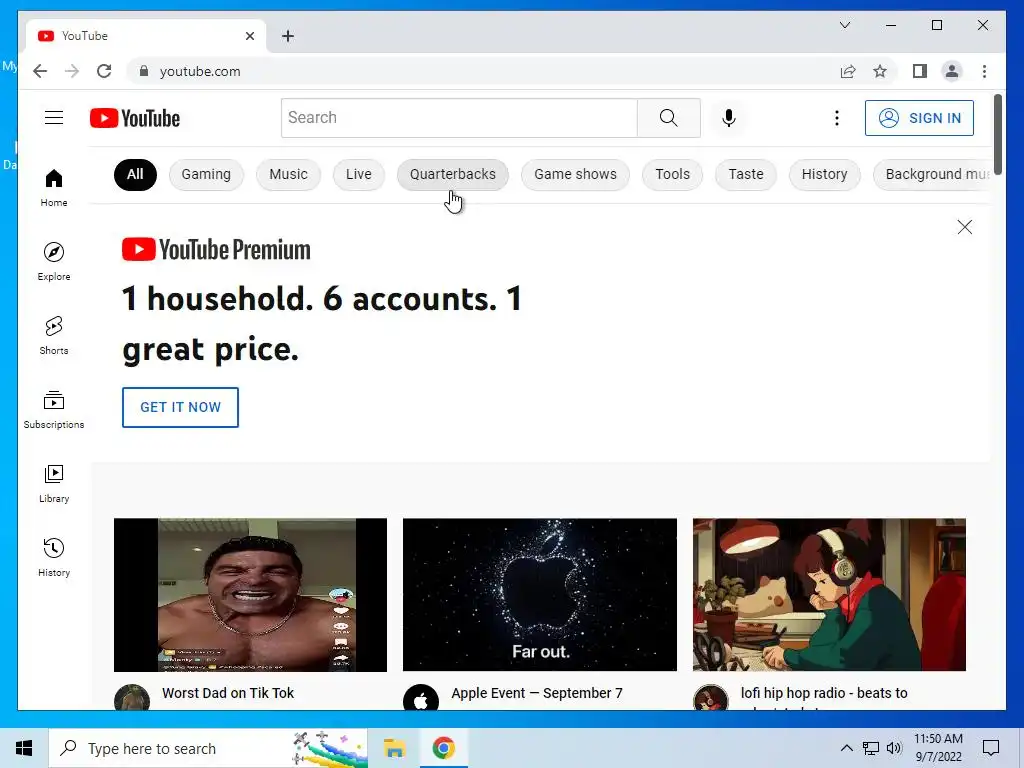Open the Windows Start menu
Screen dimensions: 1024x768
[24, 748]
